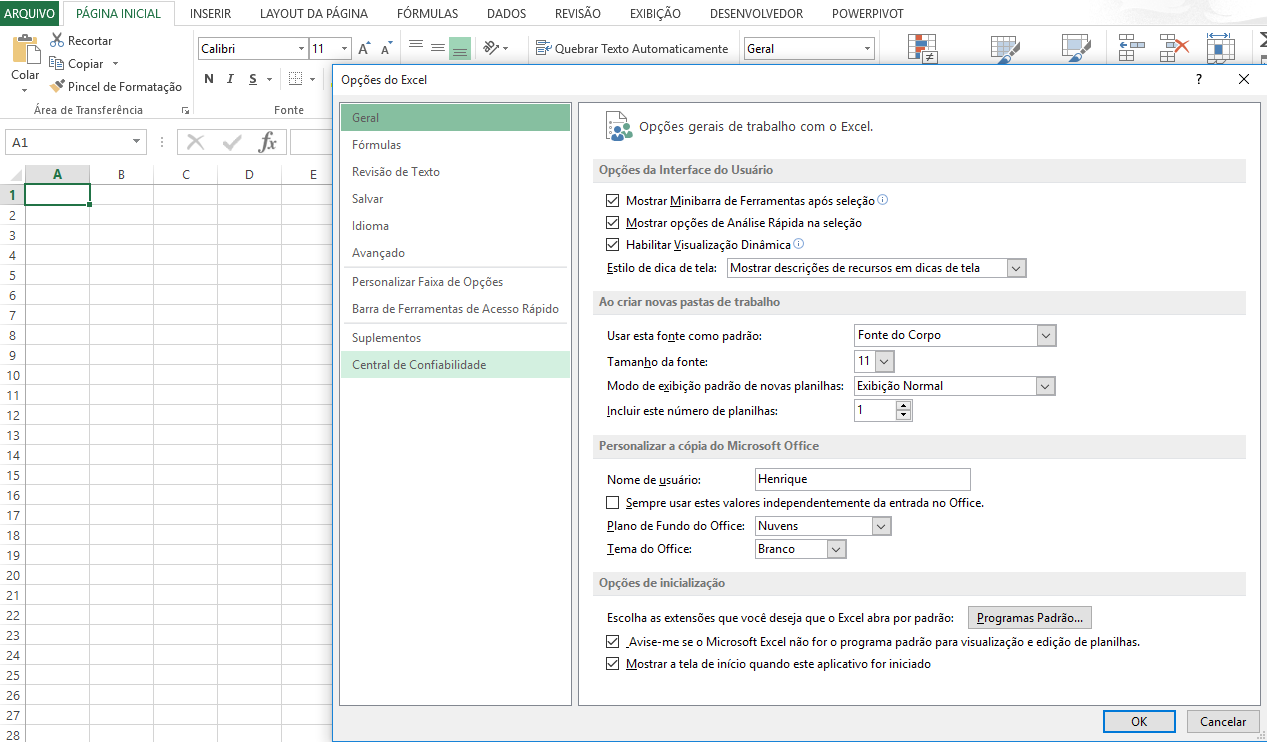This screenshot has height=742, width=1267.
Task: Click info icon beside Visualização Dinâmica
Action: coord(799,244)
